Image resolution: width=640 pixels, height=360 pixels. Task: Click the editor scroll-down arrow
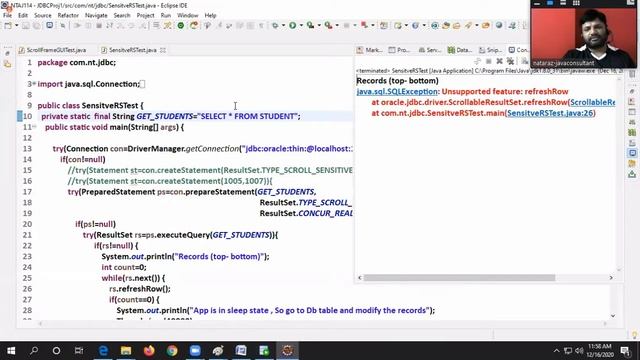coord(613,316)
